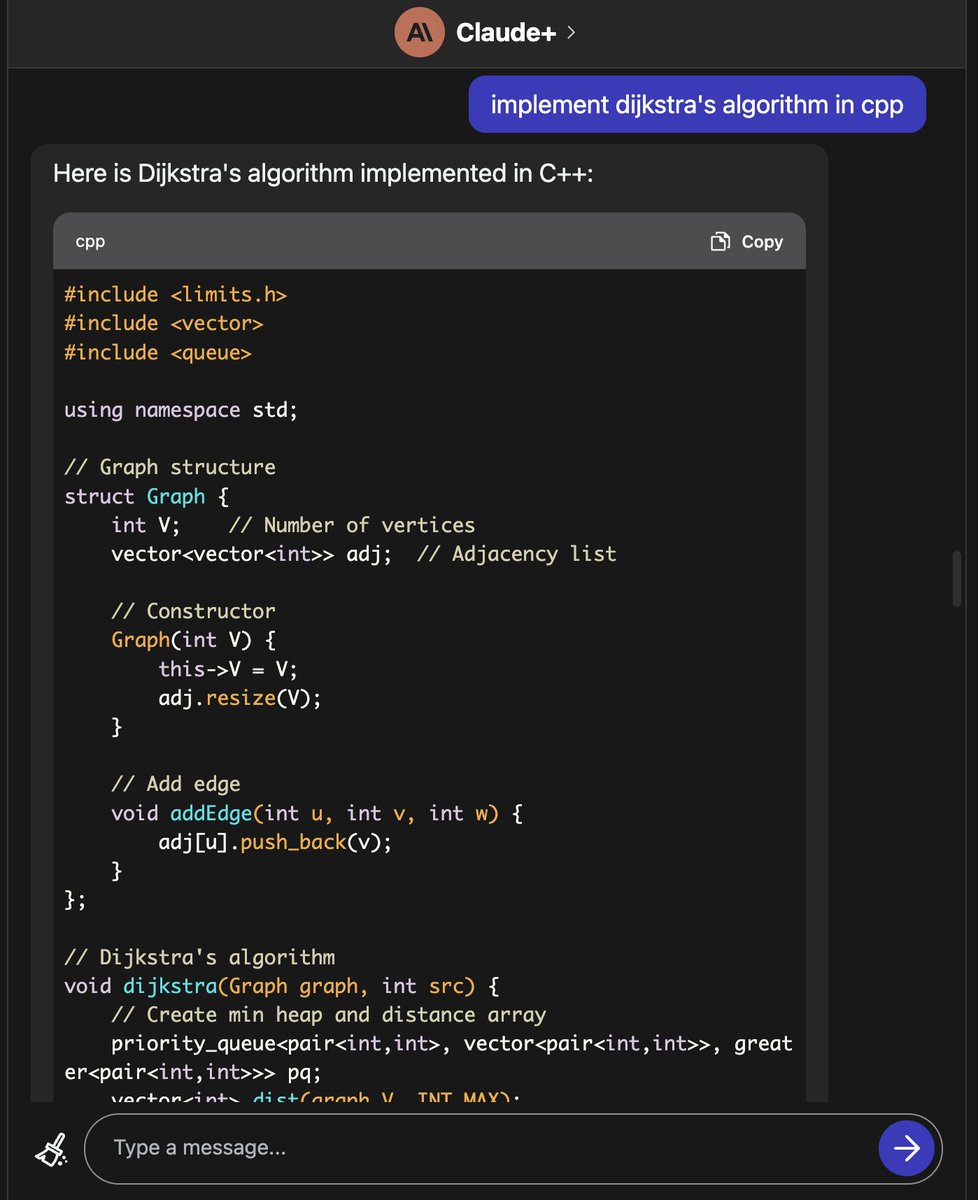Click the Claude+ name in the top bar

click(505, 32)
